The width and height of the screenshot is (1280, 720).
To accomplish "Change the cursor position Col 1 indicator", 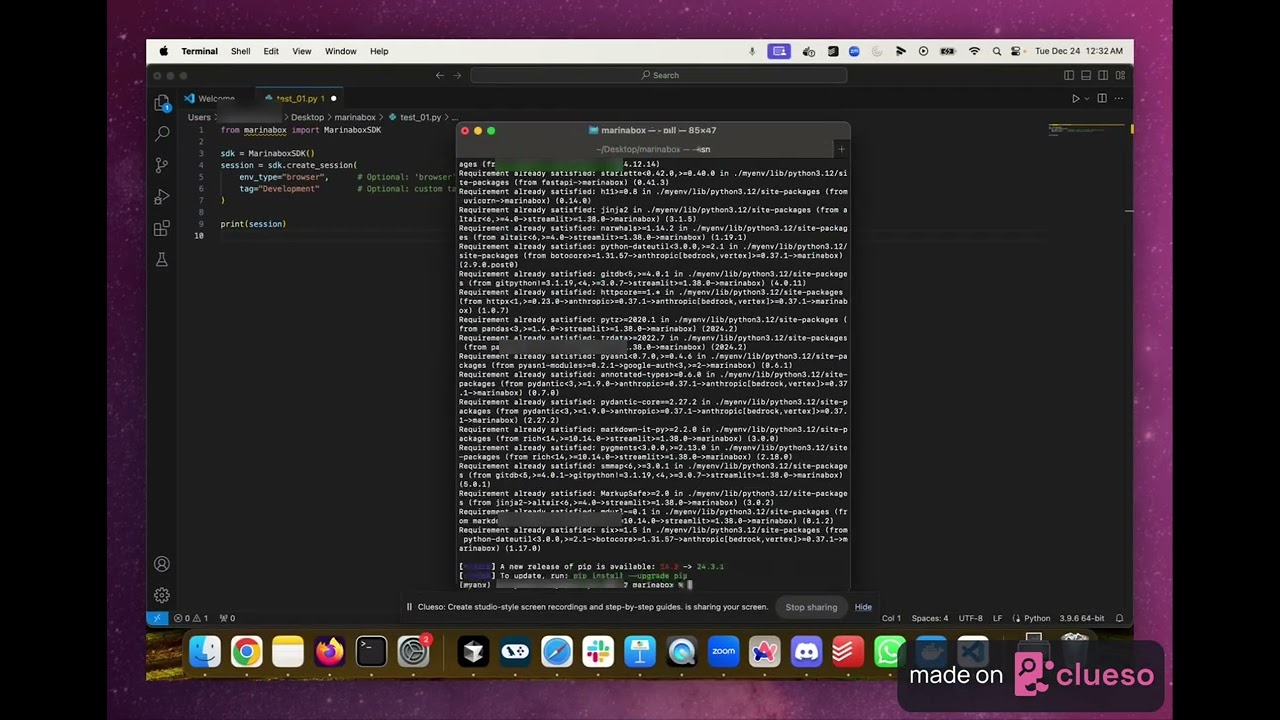I will click(x=891, y=618).
